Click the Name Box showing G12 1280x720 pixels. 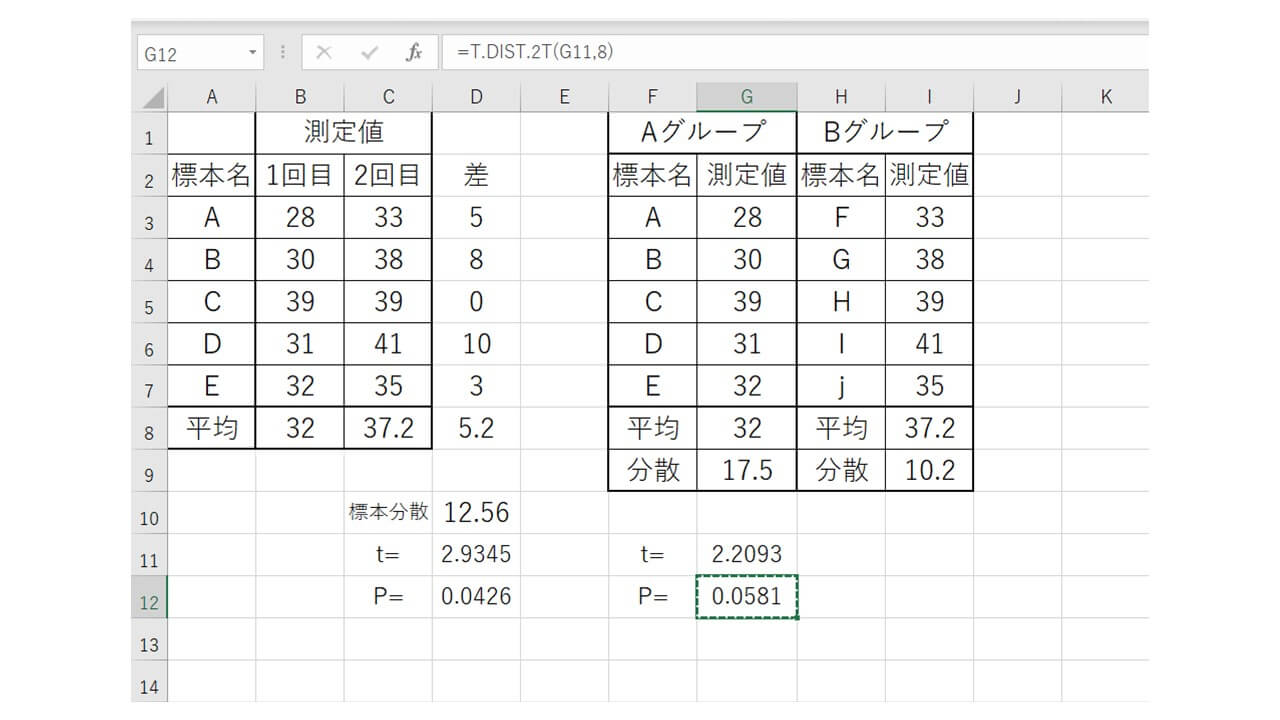190,54
